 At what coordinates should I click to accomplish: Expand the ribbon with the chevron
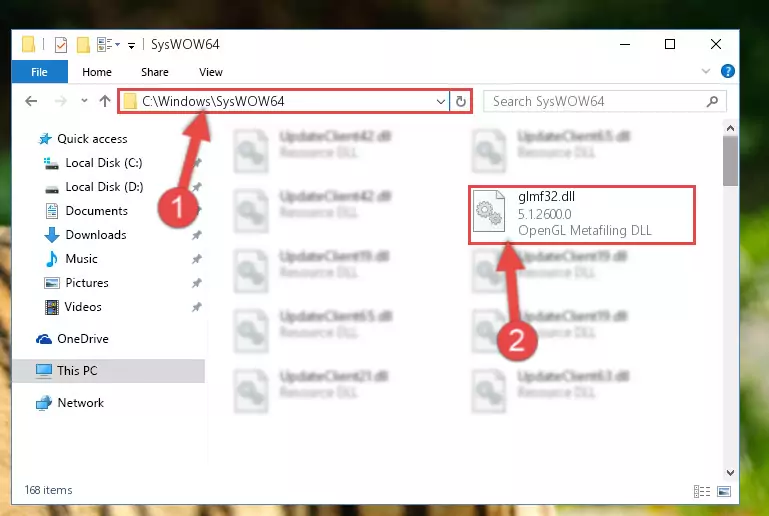click(x=705, y=71)
